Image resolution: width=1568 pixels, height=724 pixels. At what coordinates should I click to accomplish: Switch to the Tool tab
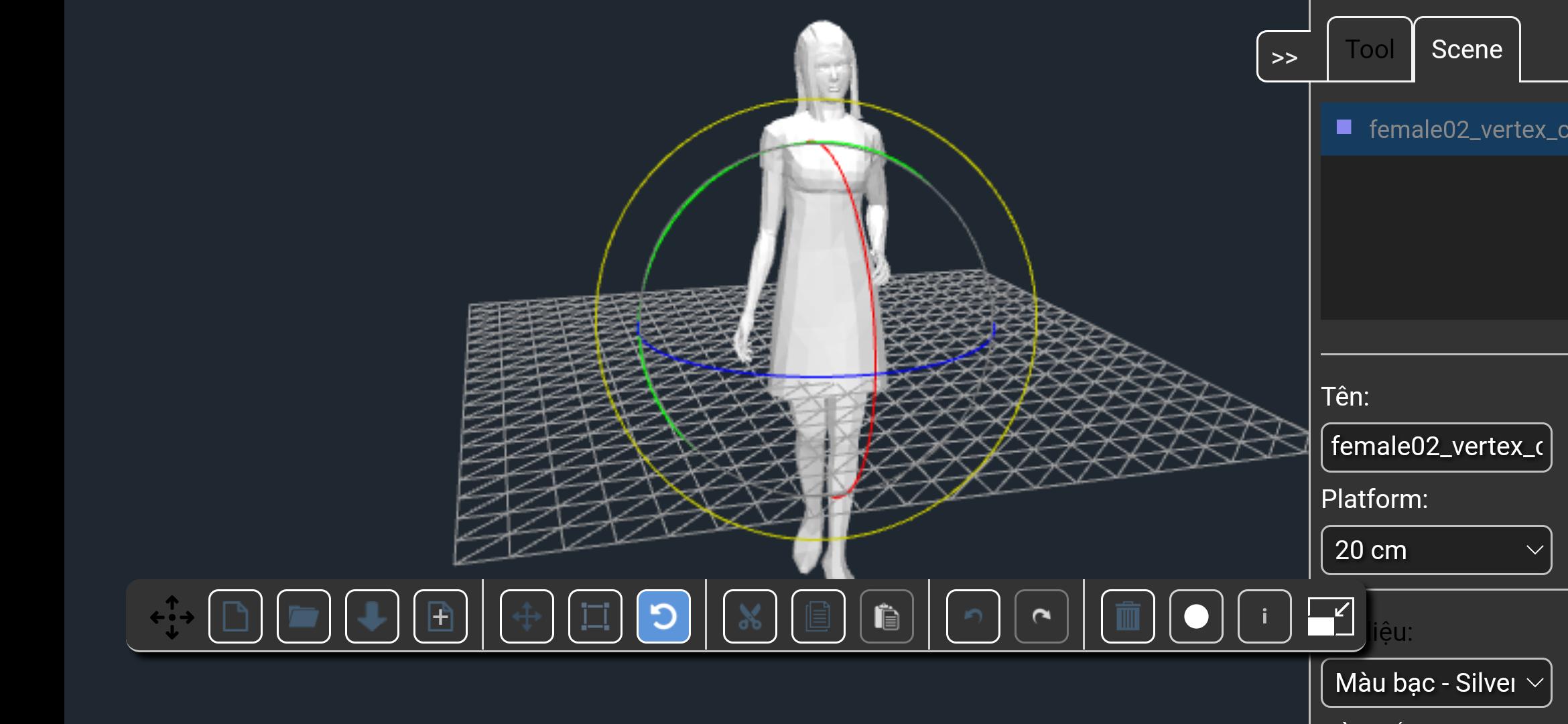pos(1370,50)
